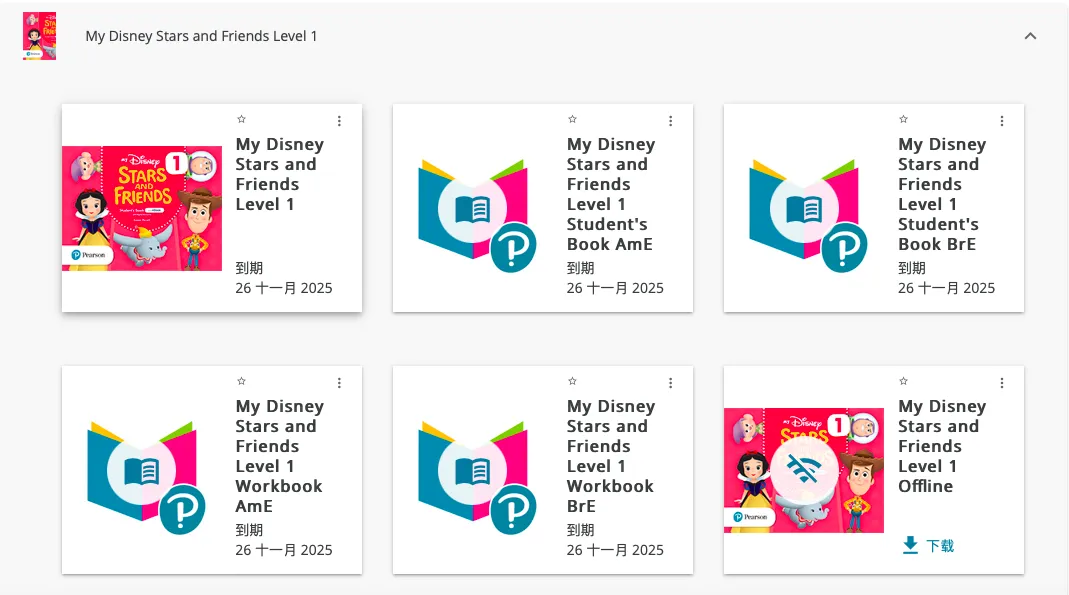Star the Student's Book AmE card
The image size is (1069, 595).
pos(572,119)
